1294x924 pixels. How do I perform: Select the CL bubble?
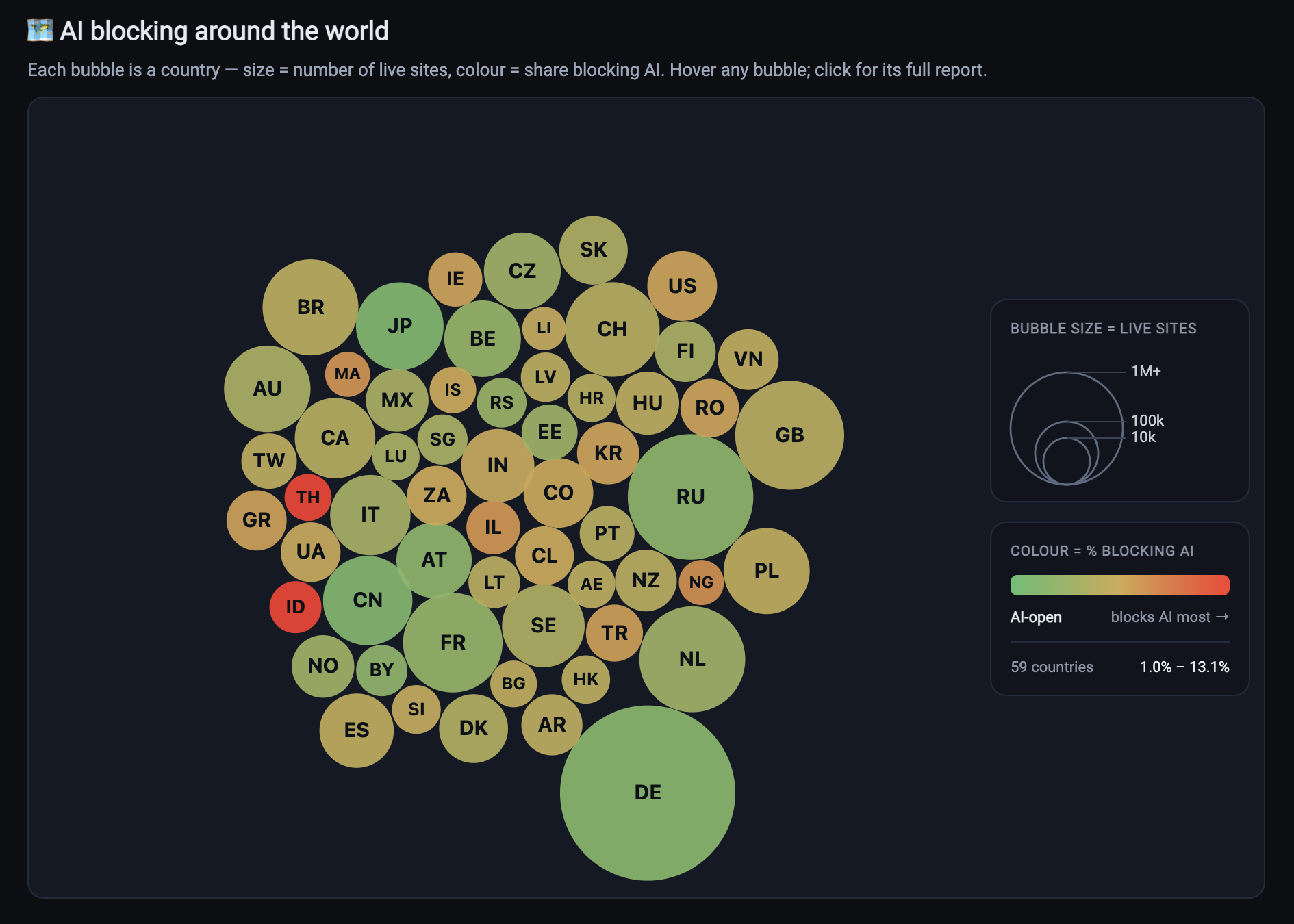544,556
